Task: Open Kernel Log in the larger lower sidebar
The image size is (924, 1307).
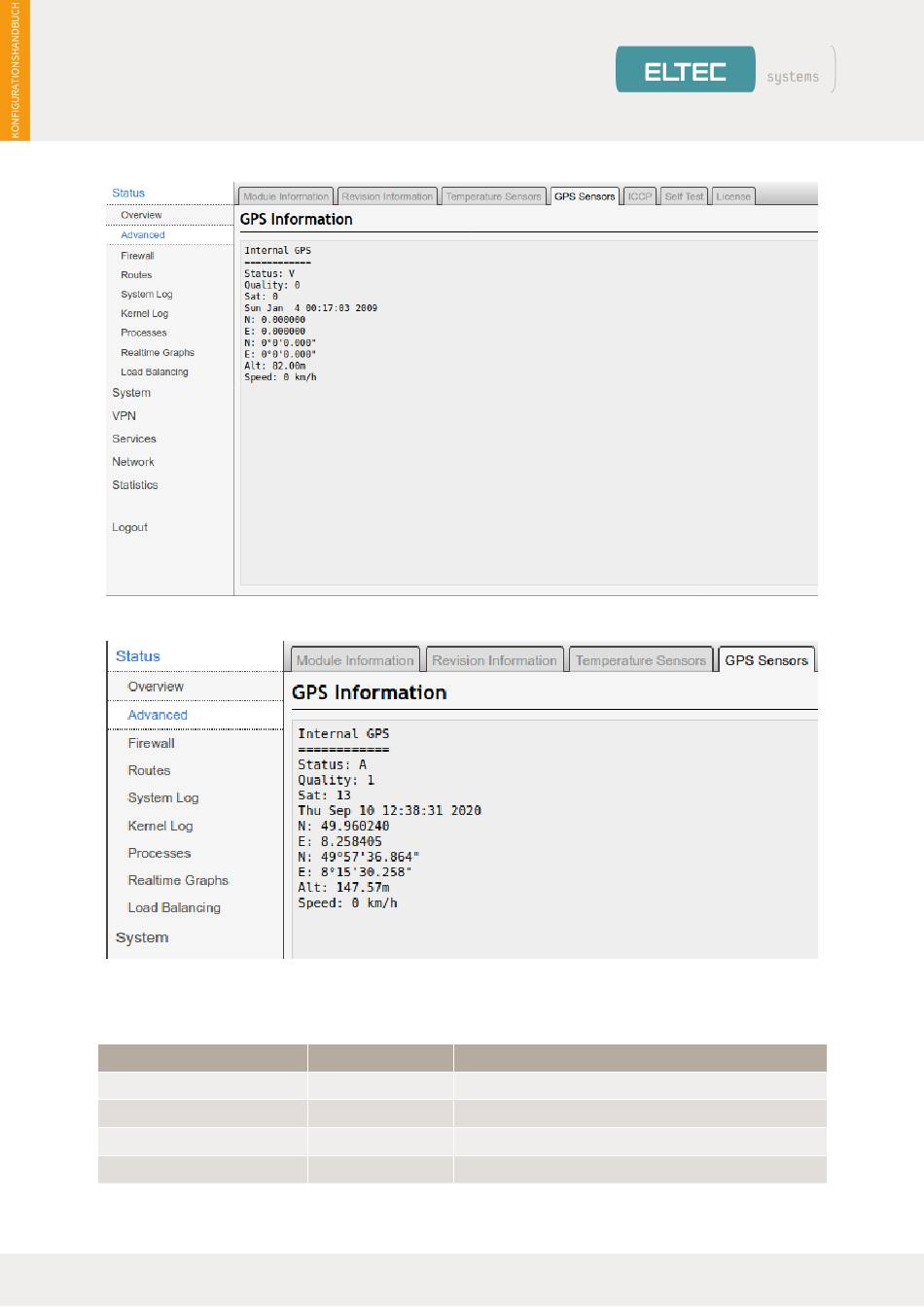Action: [160, 826]
